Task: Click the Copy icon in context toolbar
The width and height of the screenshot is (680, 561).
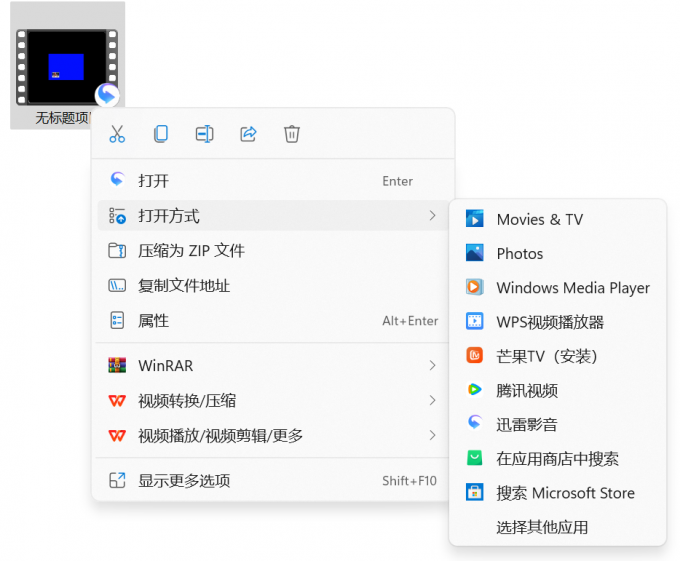Action: point(160,134)
